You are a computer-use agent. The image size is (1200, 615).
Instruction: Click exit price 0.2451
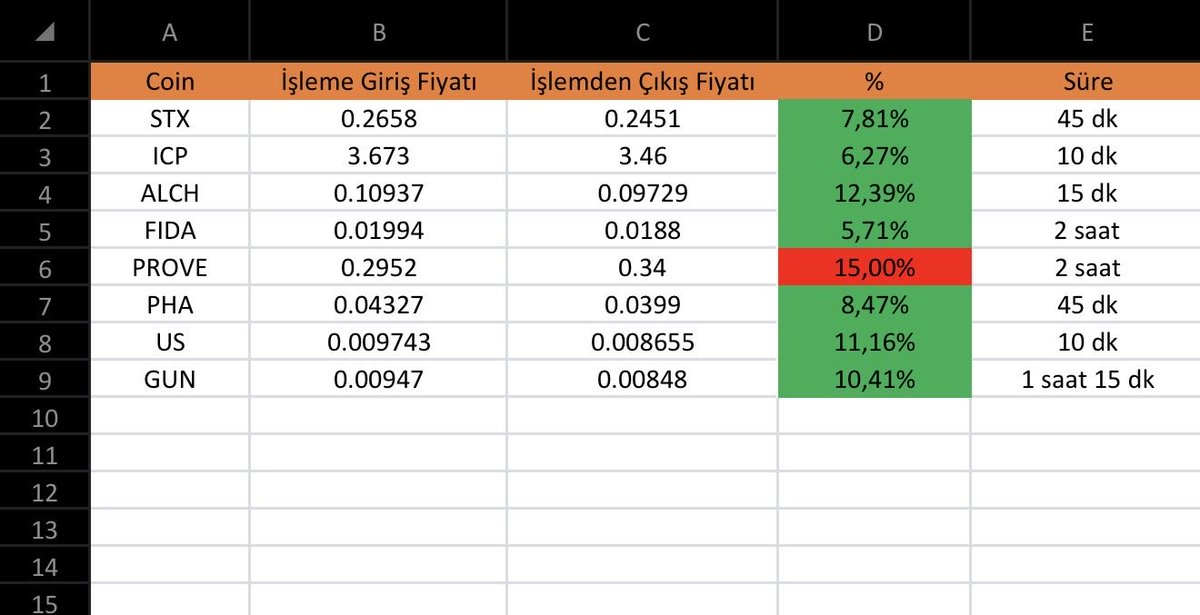coord(642,119)
